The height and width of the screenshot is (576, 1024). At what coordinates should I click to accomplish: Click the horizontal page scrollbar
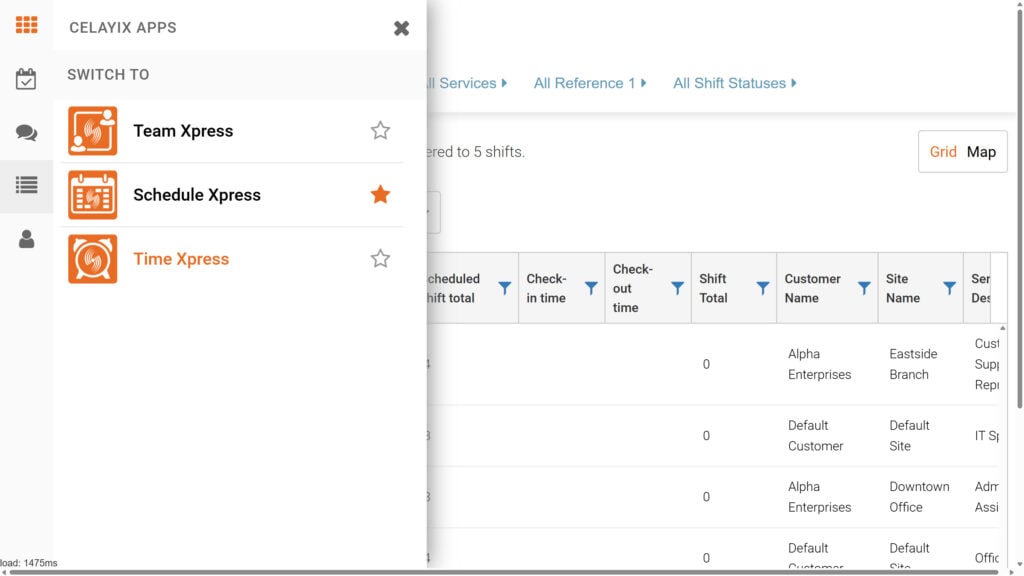[x=503, y=573]
